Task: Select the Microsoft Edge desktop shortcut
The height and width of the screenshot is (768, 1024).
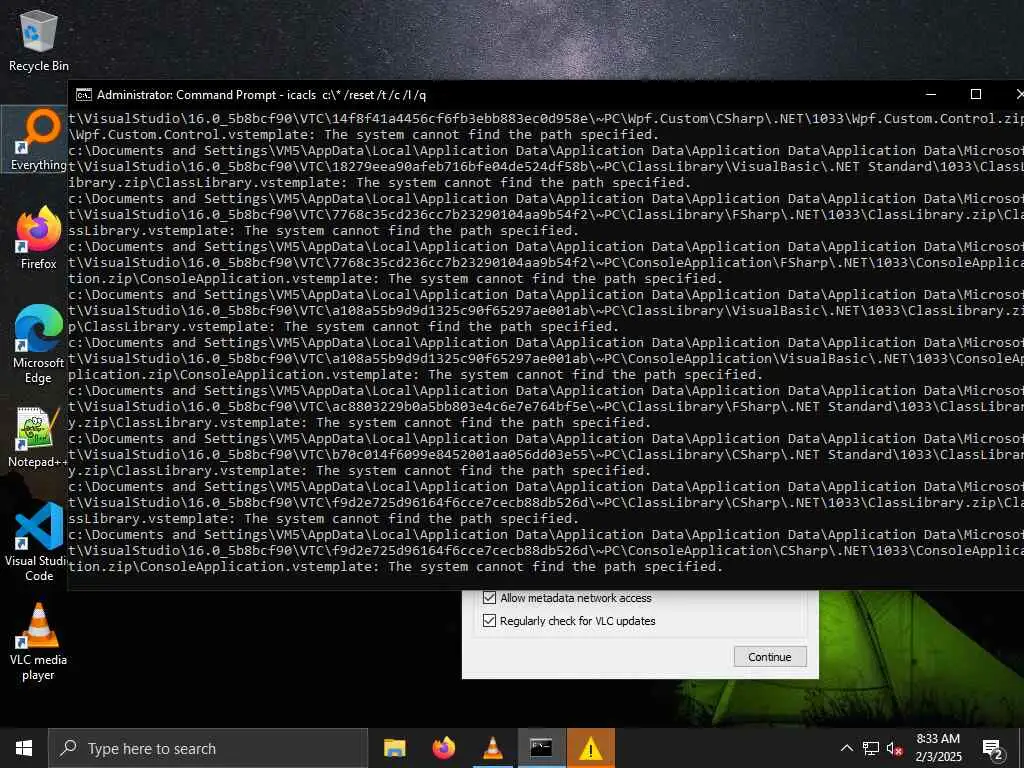Action: tap(39, 344)
